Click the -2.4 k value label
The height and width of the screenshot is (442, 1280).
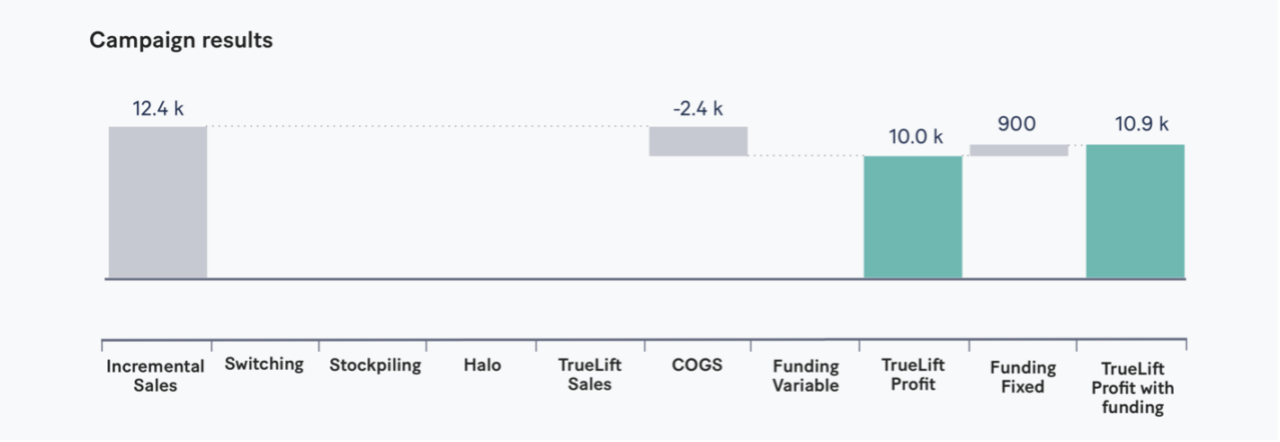click(698, 108)
